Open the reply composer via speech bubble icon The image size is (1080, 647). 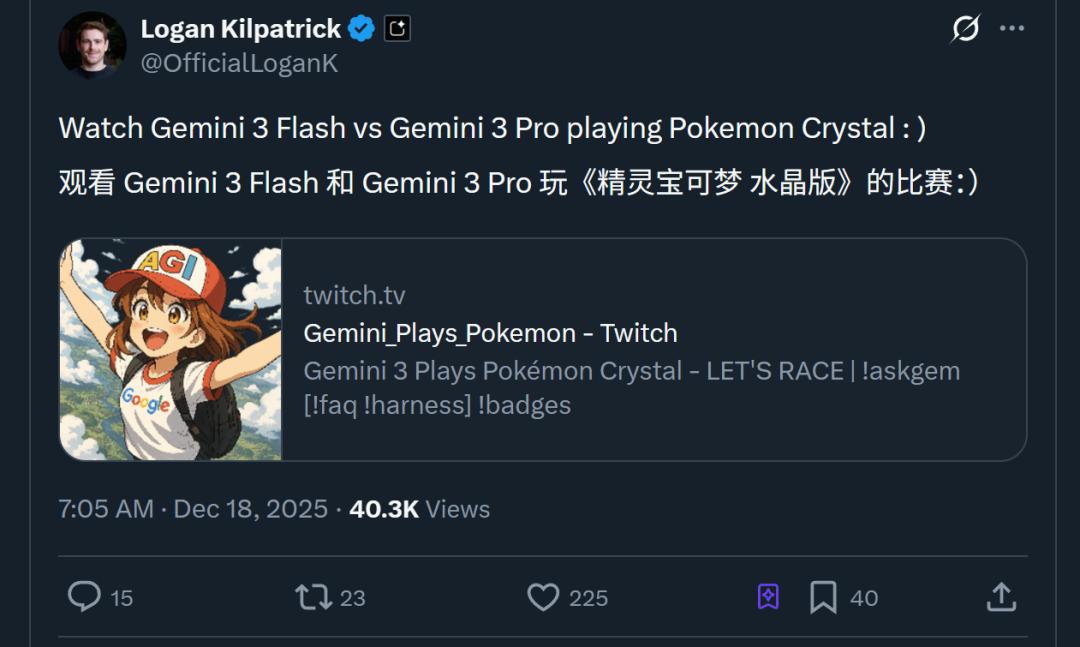[x=85, y=597]
